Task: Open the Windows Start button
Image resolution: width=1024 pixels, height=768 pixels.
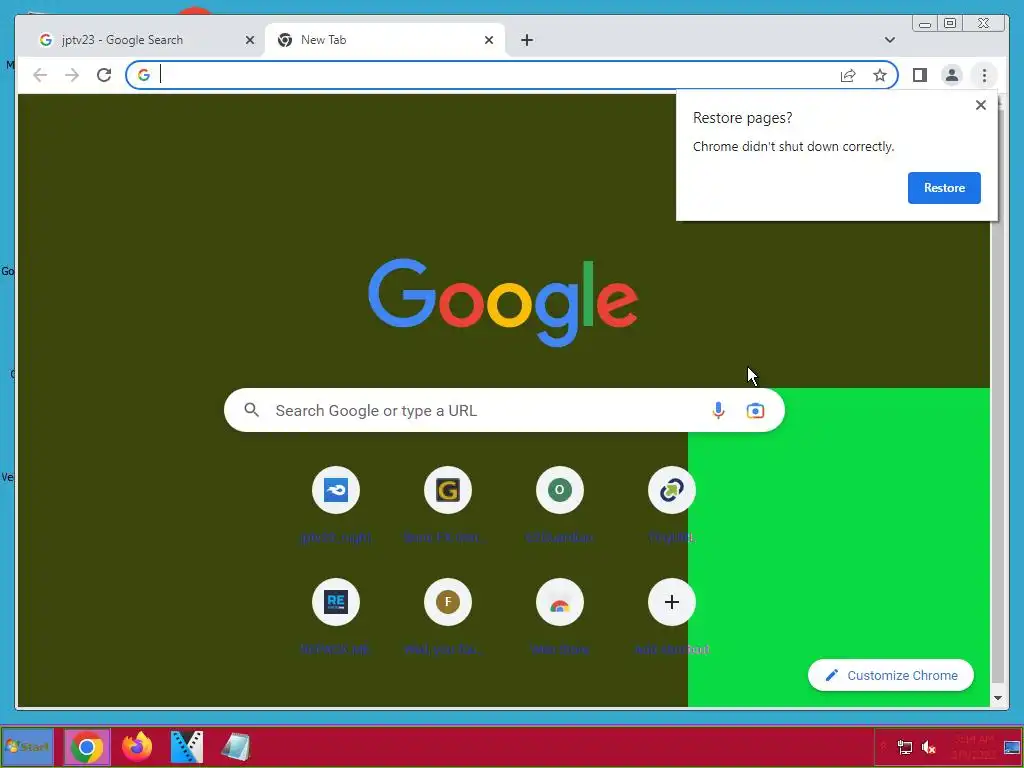Action: click(x=27, y=746)
